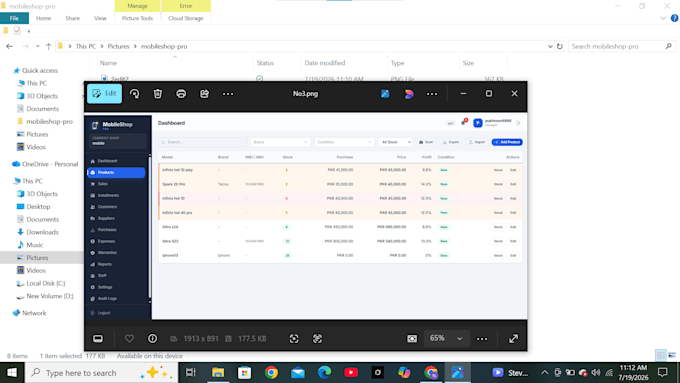Open Clipchamp designer icon in viewer
680x383 pixels.
[x=409, y=94]
